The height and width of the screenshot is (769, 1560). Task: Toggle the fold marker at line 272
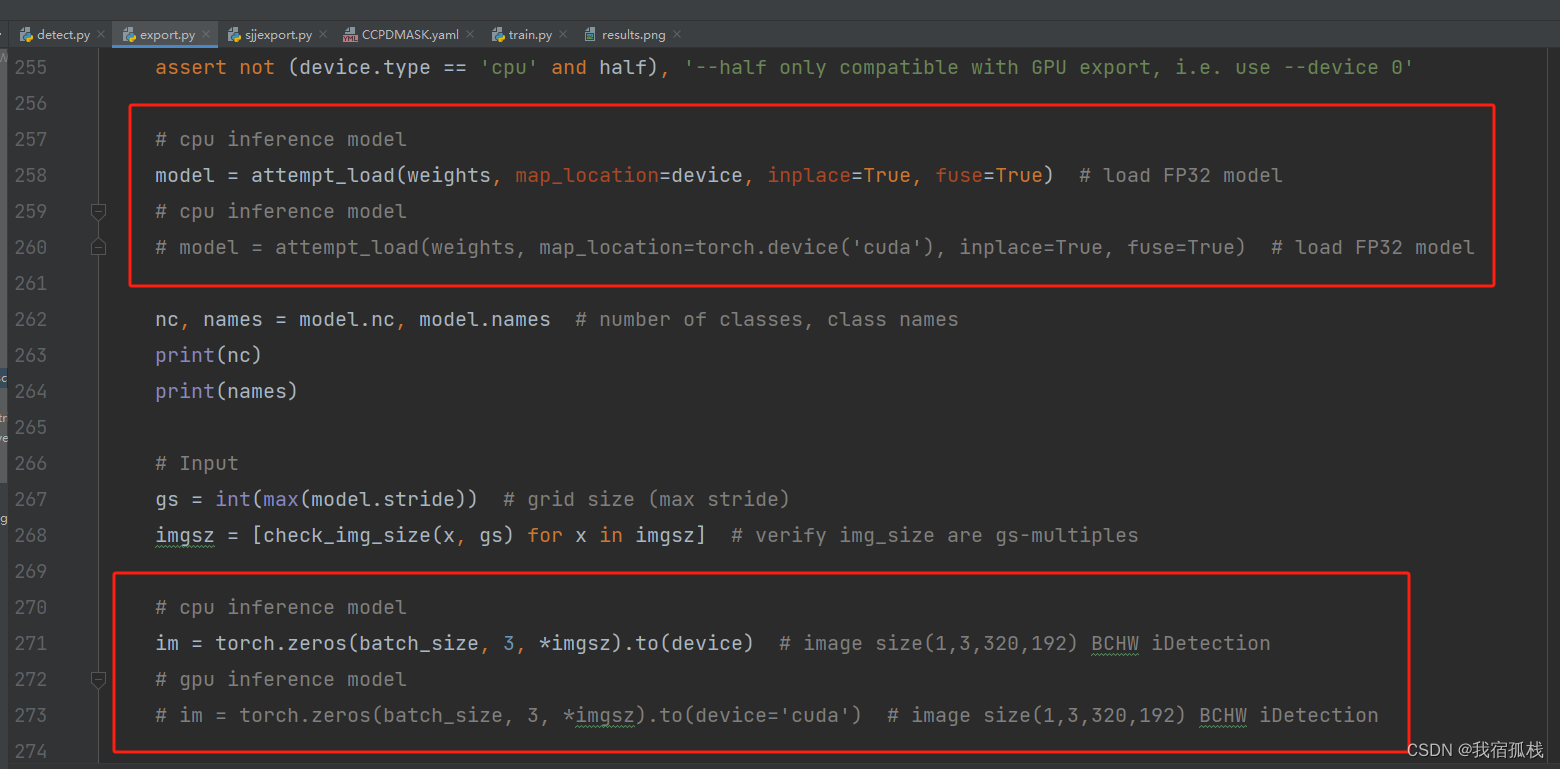[x=98, y=679]
